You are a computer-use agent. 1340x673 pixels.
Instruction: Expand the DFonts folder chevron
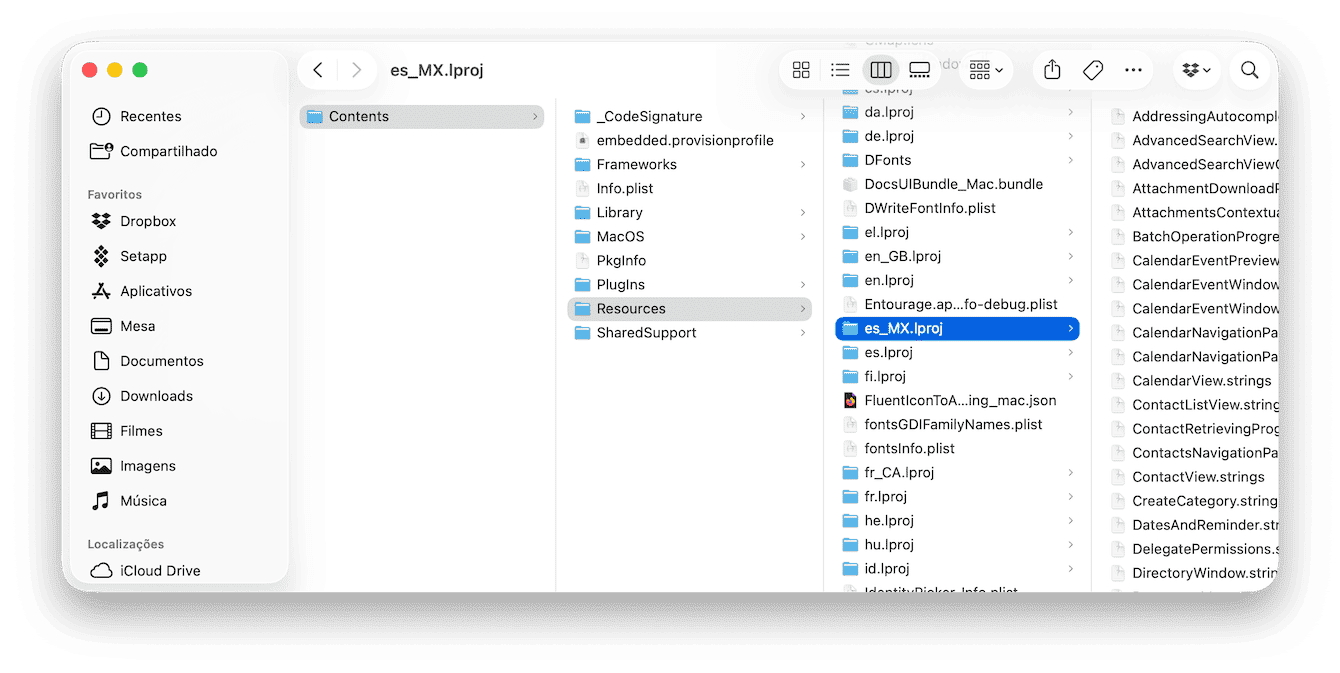click(x=1070, y=160)
